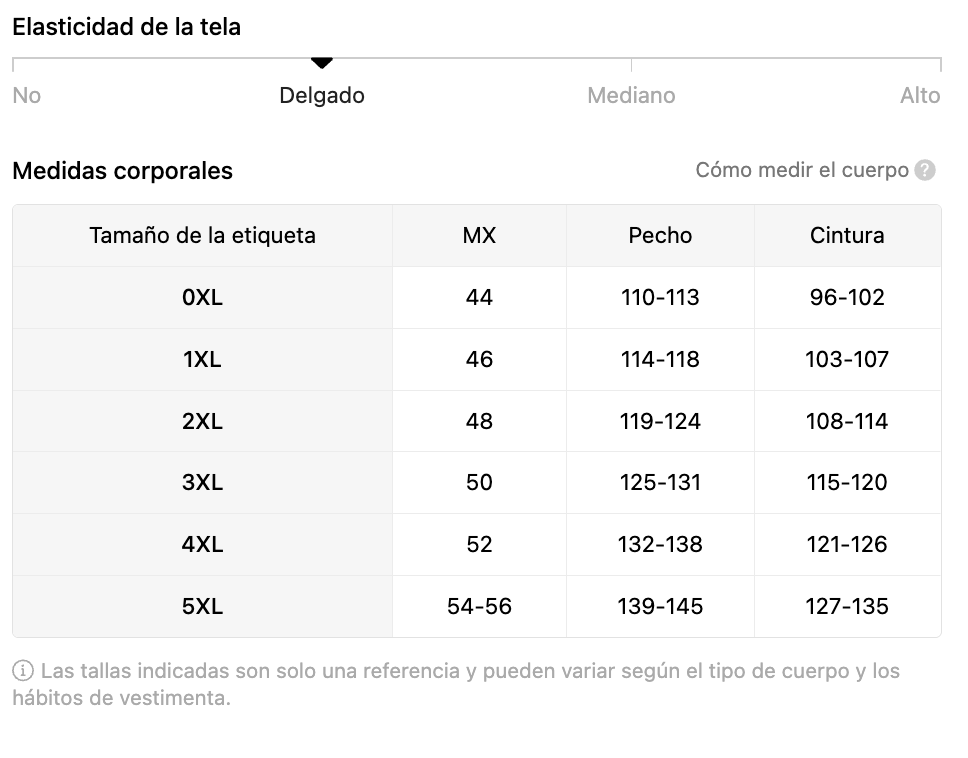The width and height of the screenshot is (968, 758).
Task: Click the Medidas corporales heading
Action: coord(123,170)
